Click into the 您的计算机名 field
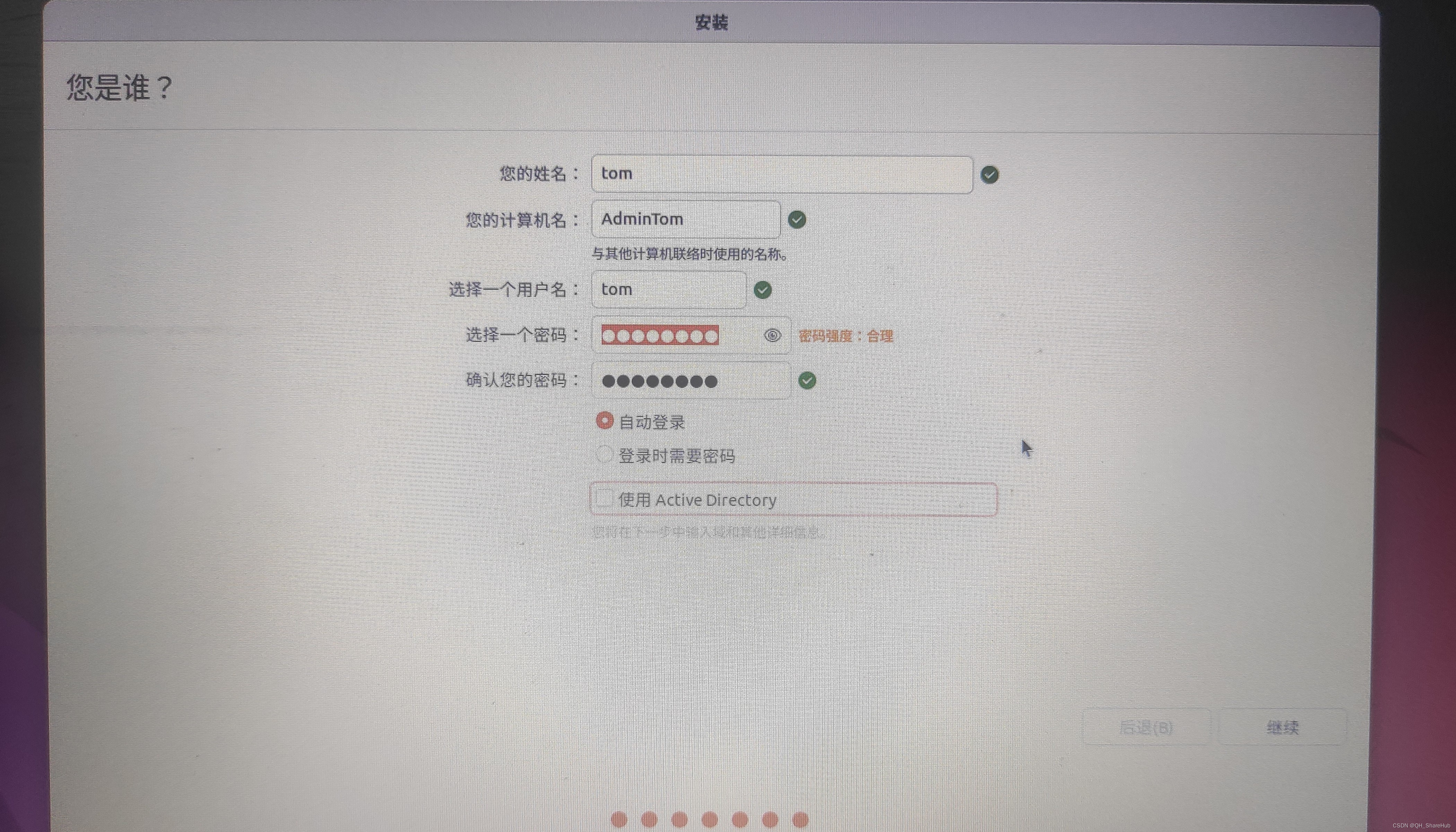The image size is (1456, 832). click(685, 219)
